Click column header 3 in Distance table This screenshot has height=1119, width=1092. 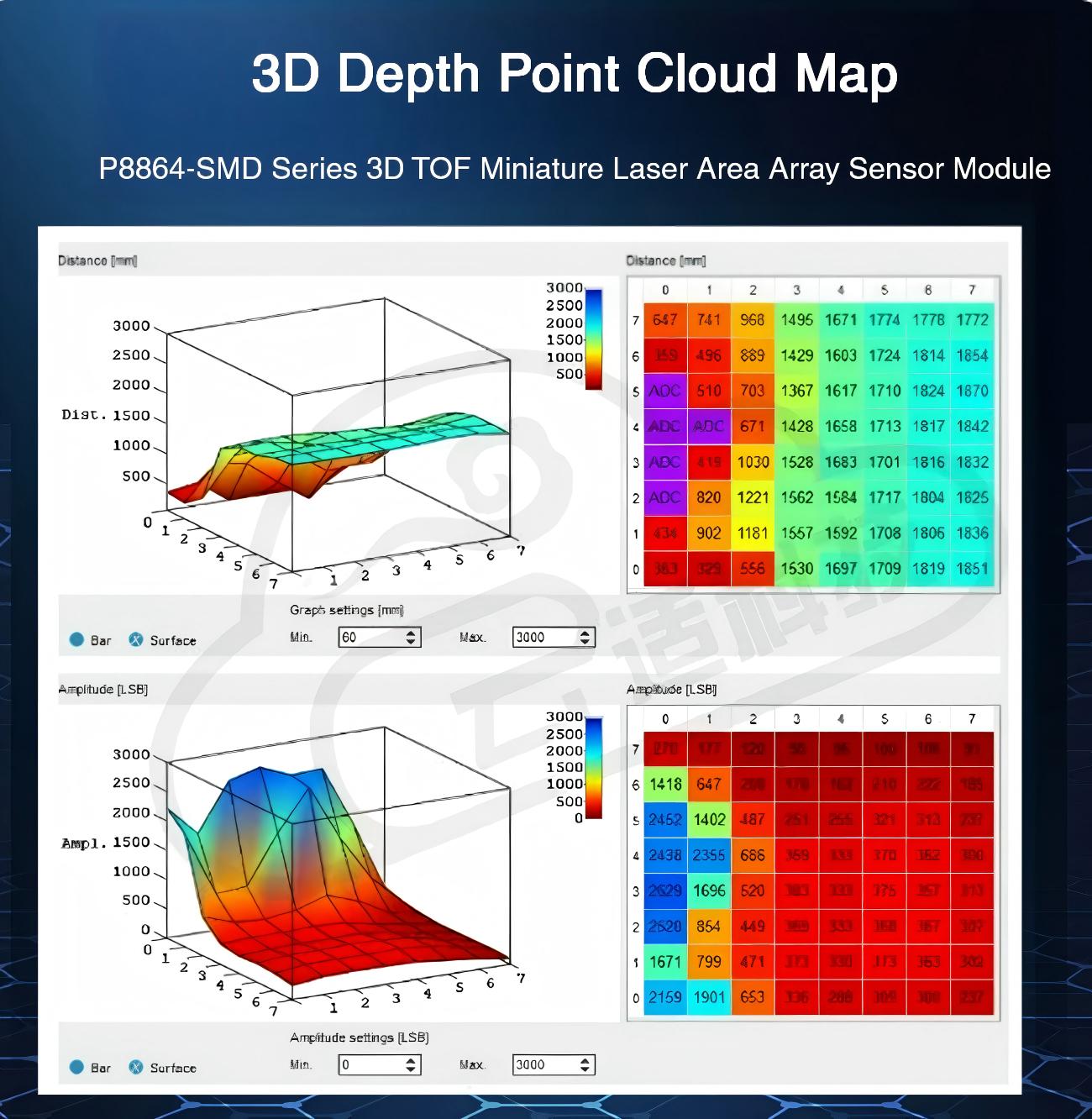(x=796, y=290)
